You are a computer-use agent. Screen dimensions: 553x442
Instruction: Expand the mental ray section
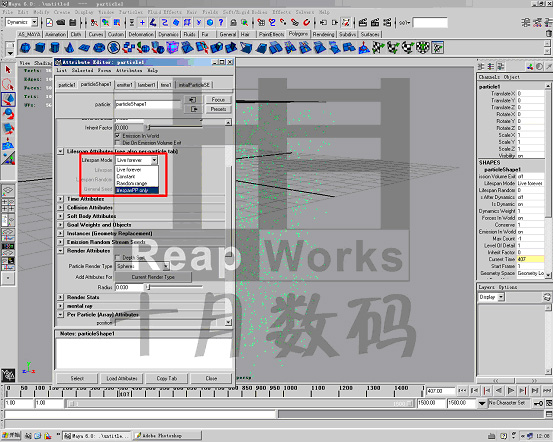pos(60,306)
